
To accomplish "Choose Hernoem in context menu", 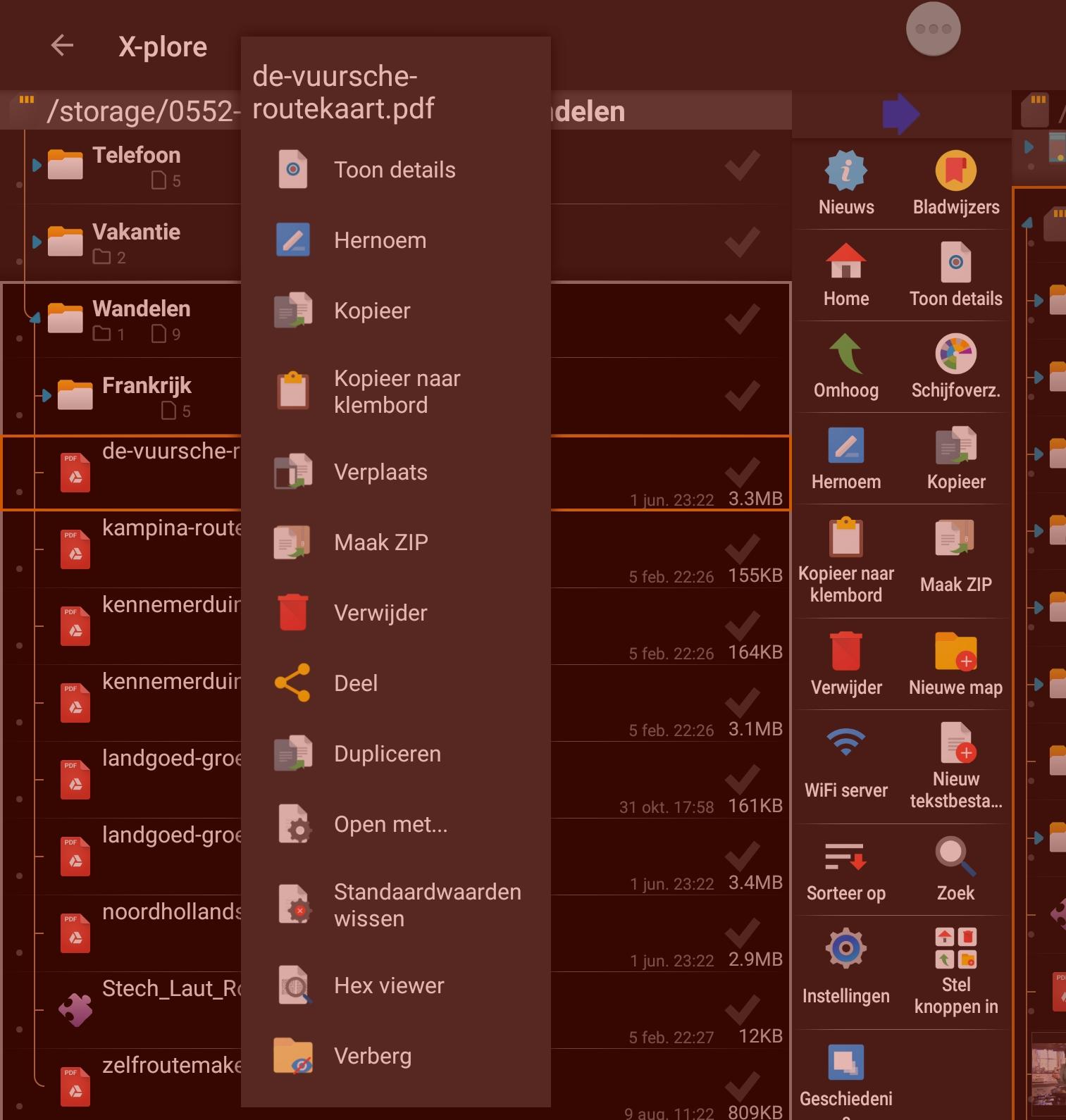I will [395, 240].
